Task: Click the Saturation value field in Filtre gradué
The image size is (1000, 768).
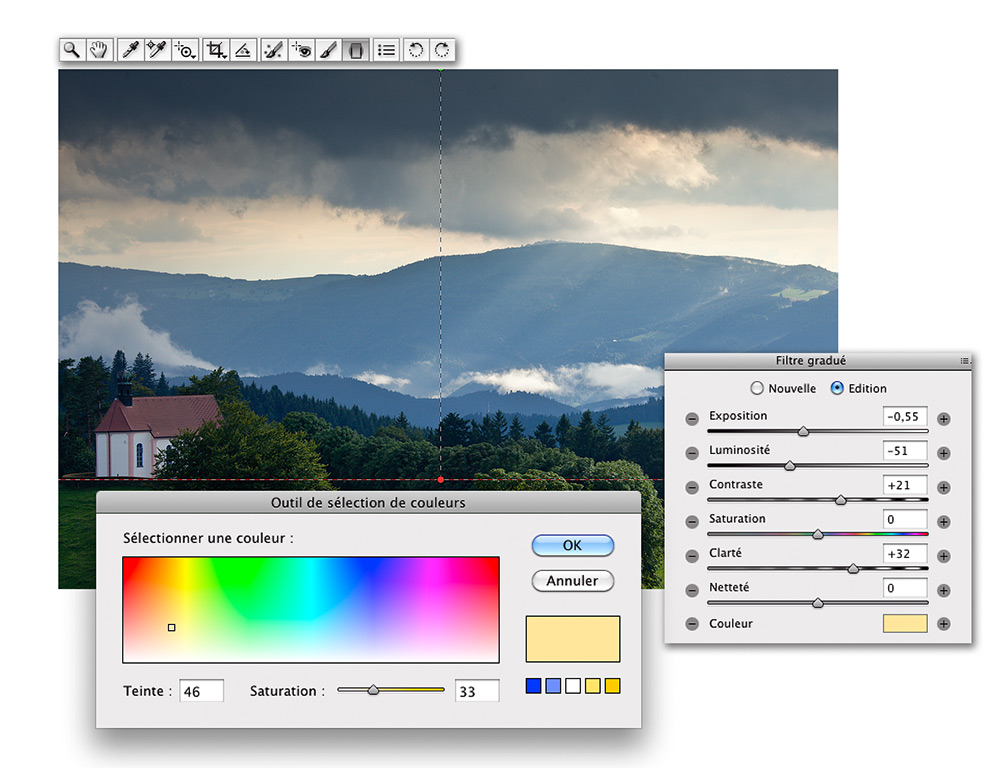Action: pyautogui.click(x=905, y=519)
